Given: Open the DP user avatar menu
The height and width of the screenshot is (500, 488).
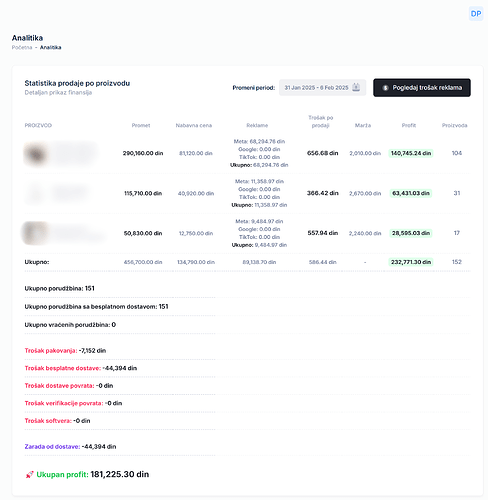Looking at the screenshot, I should point(476,14).
